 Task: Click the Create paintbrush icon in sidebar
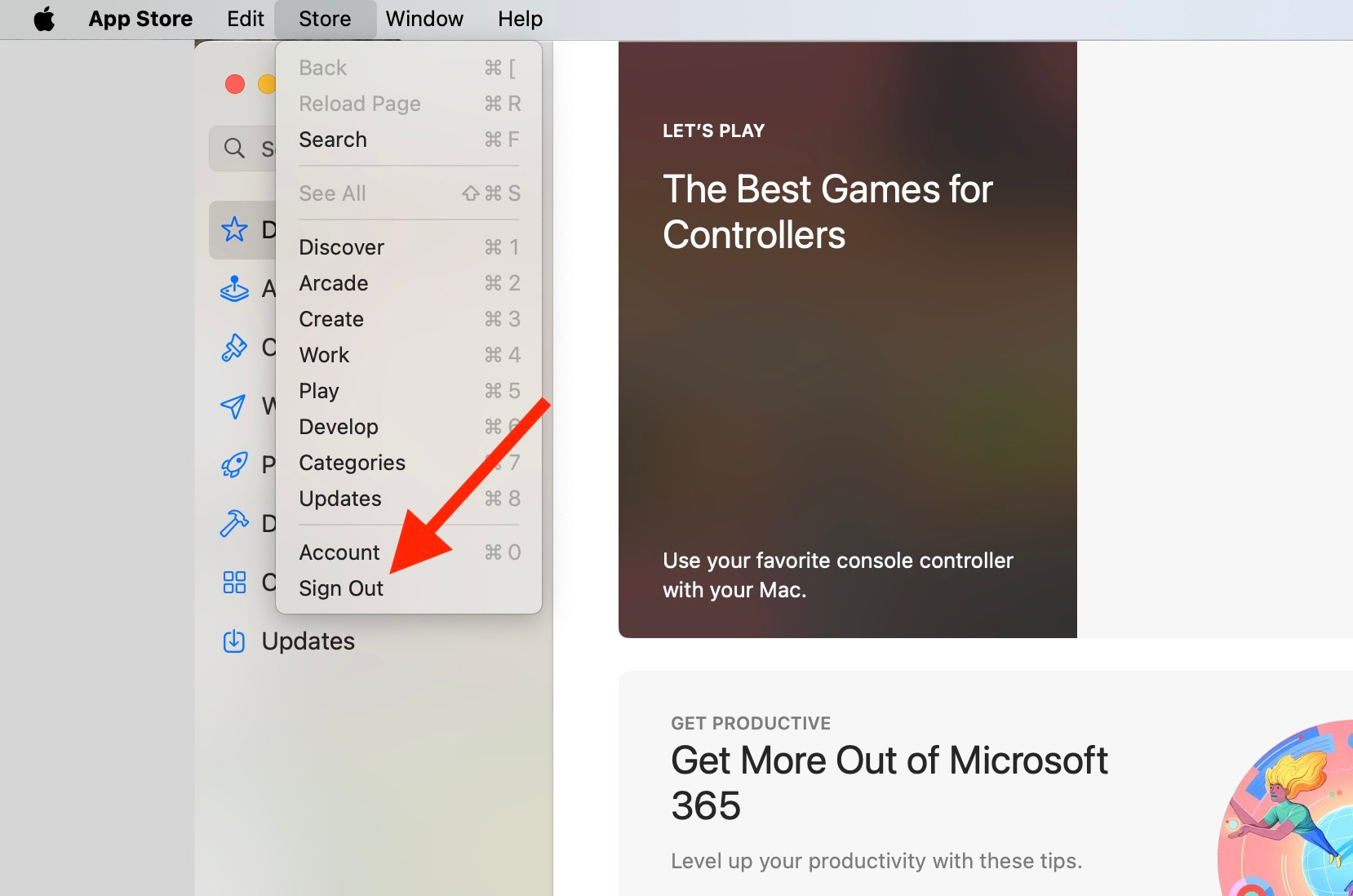pyautogui.click(x=234, y=347)
